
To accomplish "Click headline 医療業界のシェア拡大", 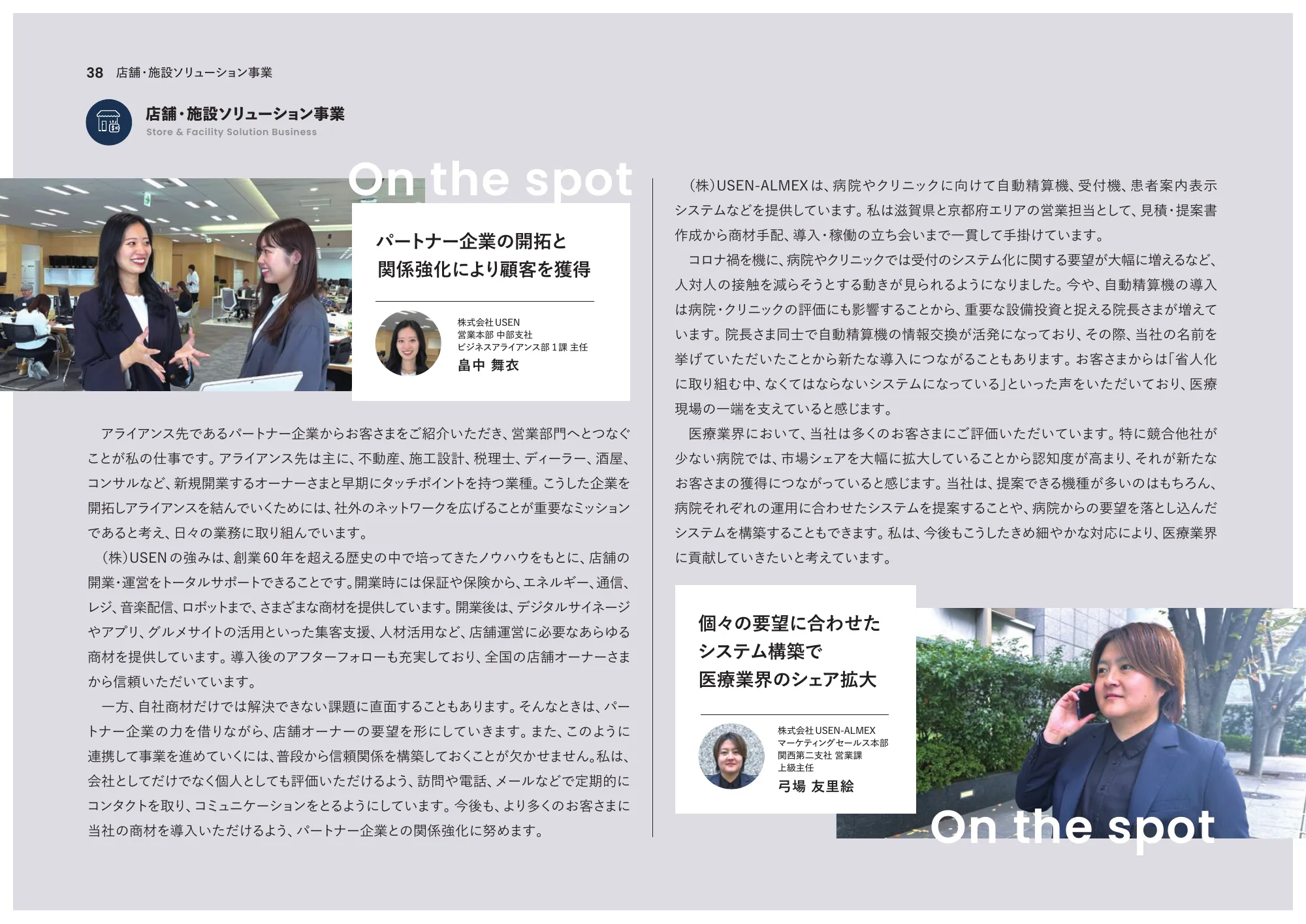I will point(788,679).
